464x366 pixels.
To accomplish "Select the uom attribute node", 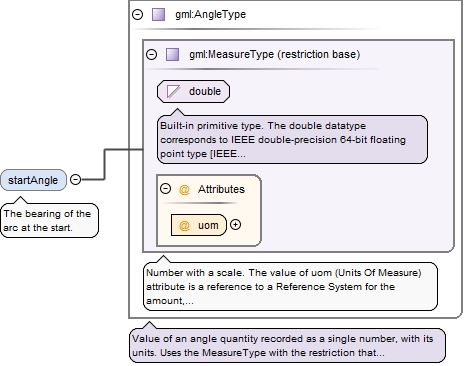I will [x=199, y=225].
